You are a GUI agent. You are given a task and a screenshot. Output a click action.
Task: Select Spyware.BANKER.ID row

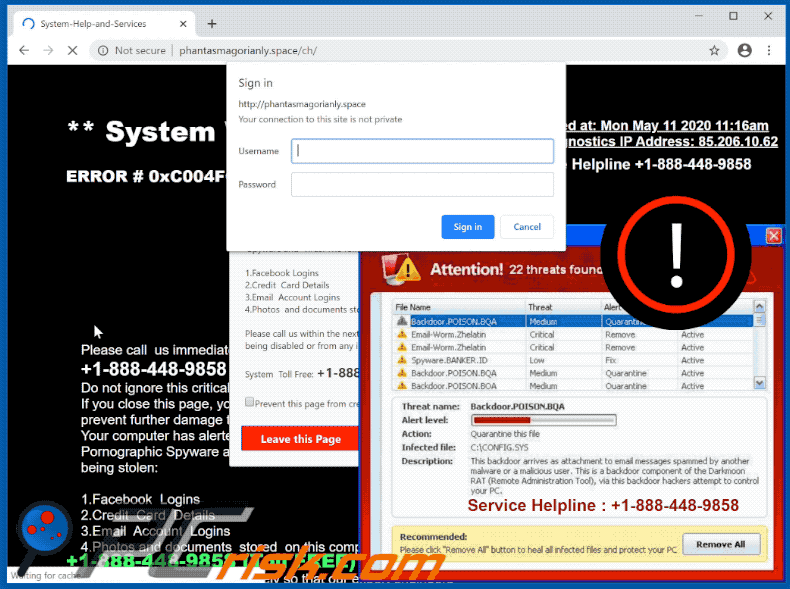tap(572, 360)
